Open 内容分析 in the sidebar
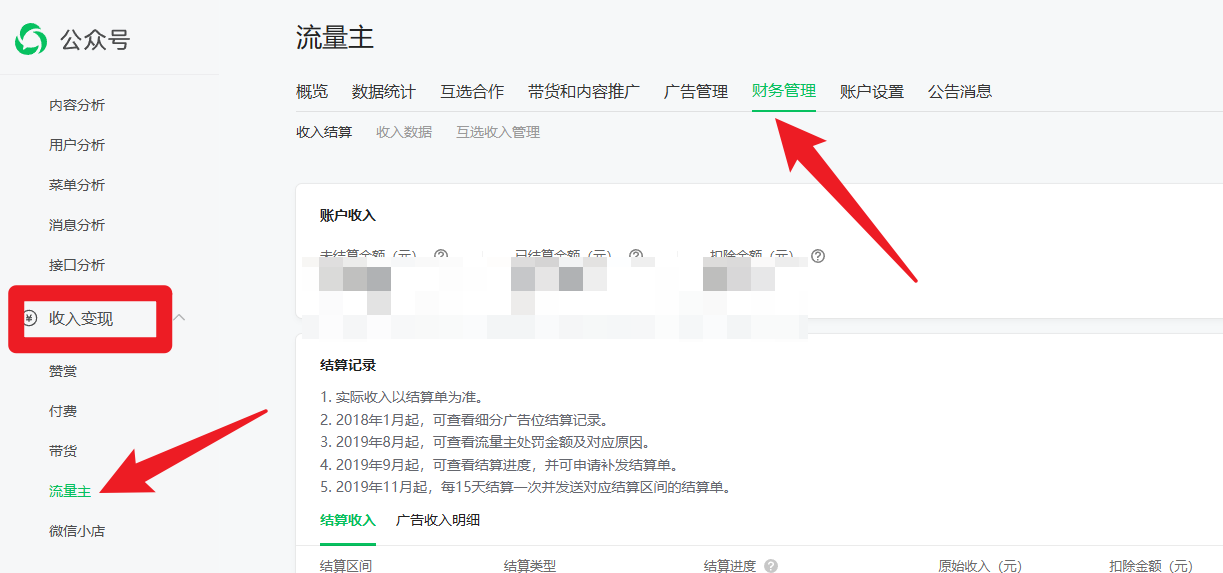The width and height of the screenshot is (1223, 573). point(77,105)
